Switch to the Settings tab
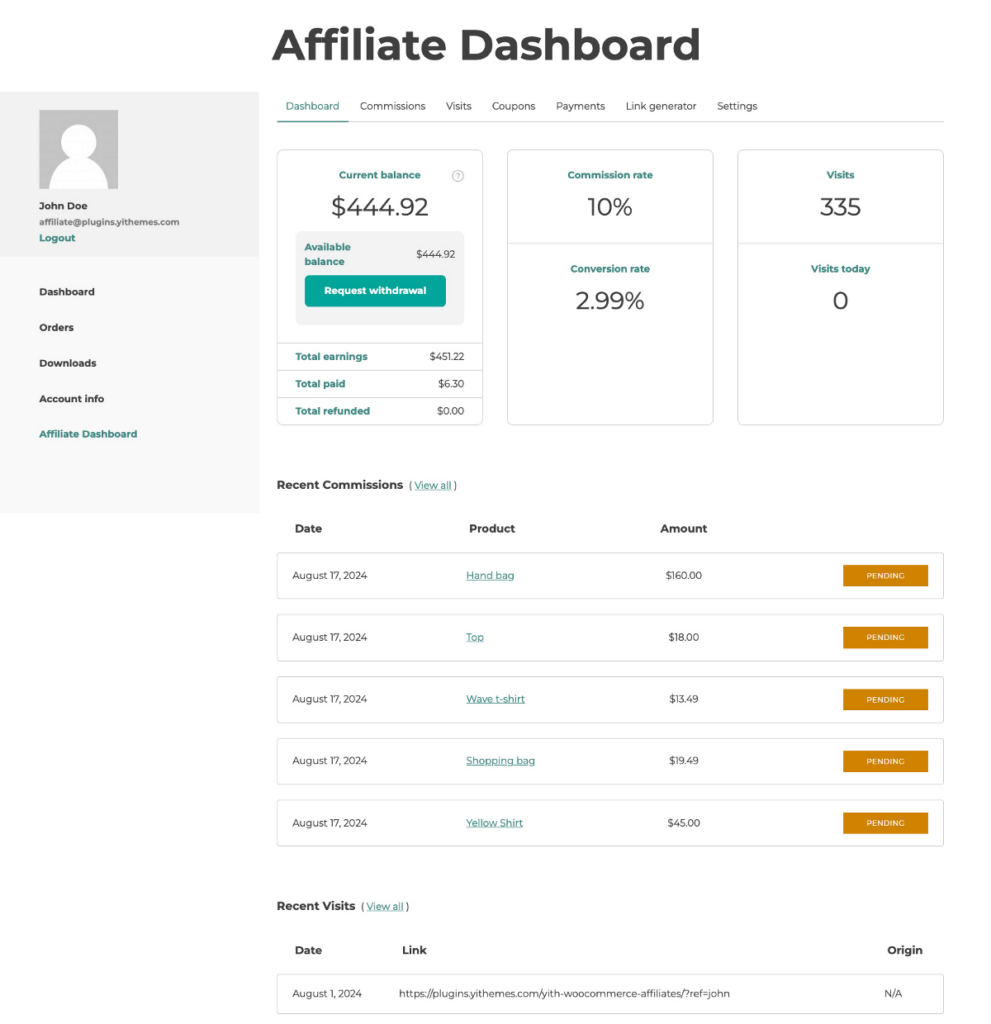 coord(737,106)
